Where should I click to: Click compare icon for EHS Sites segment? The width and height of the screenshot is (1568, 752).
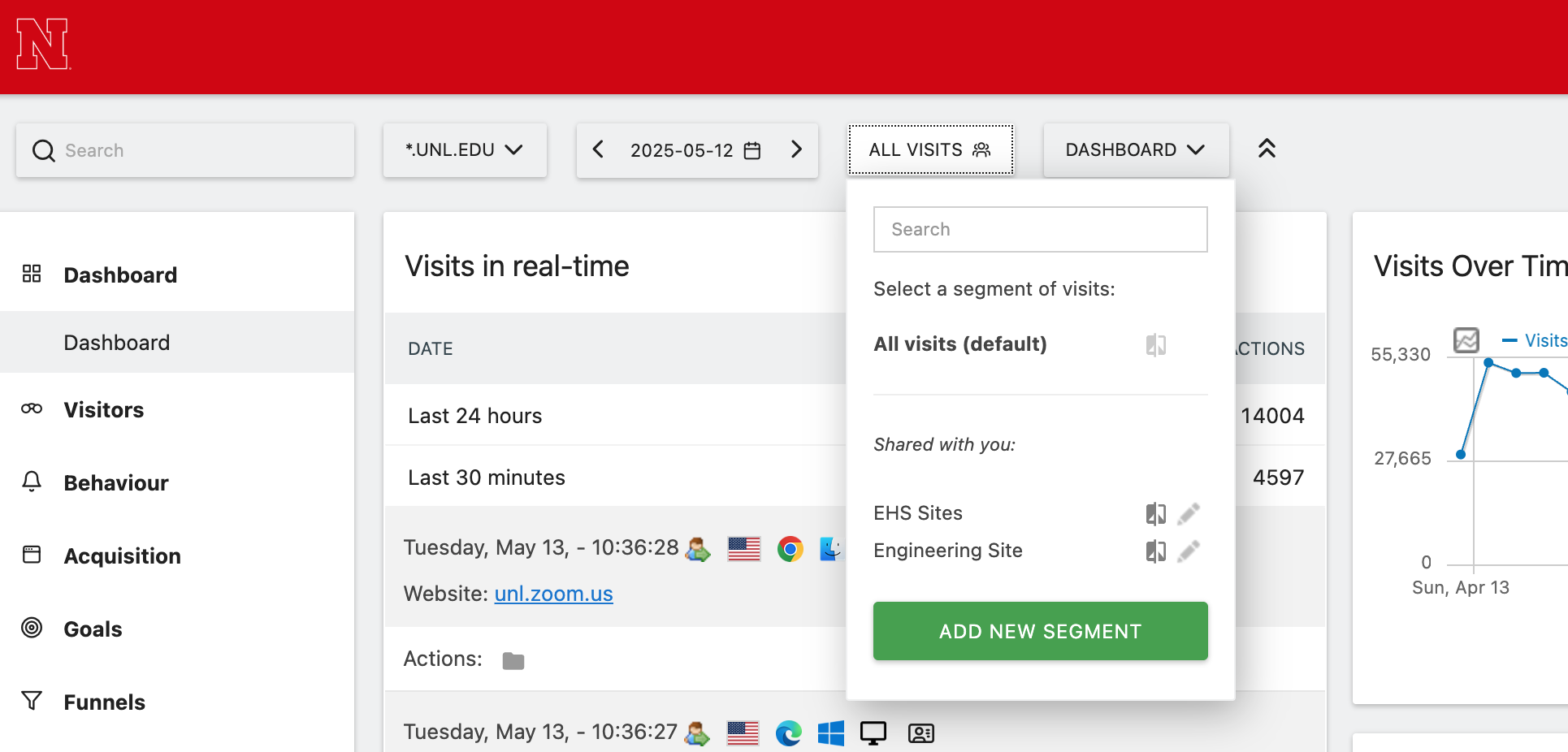click(1155, 513)
